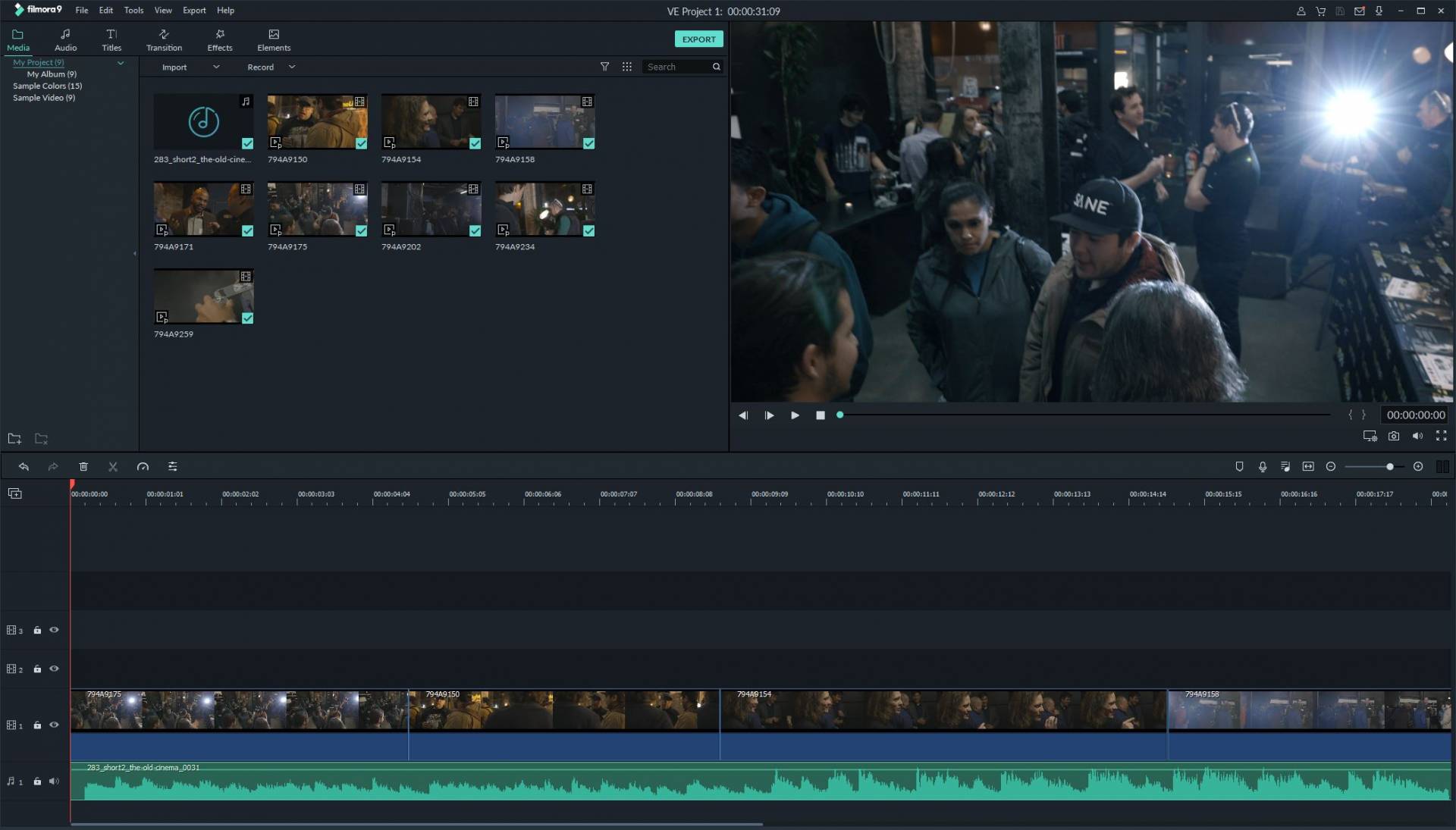Click the color board/sample colors item
1456x830 pixels.
(x=47, y=85)
